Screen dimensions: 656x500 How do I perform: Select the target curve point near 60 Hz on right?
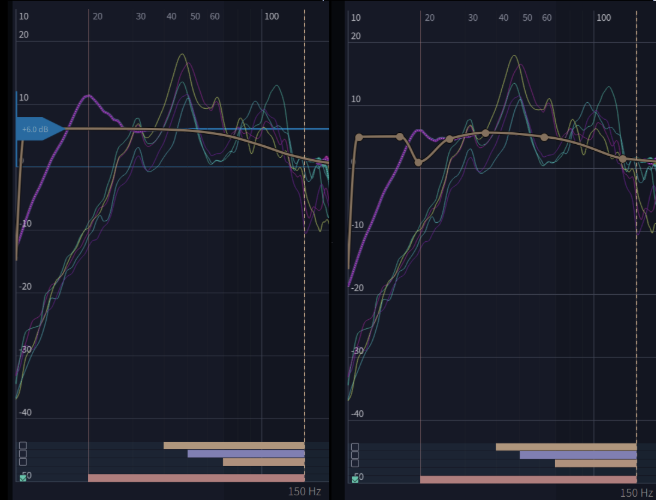[x=544, y=137]
